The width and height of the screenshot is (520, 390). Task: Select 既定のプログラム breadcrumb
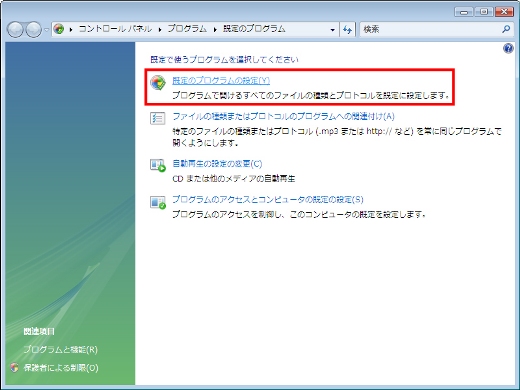point(254,29)
